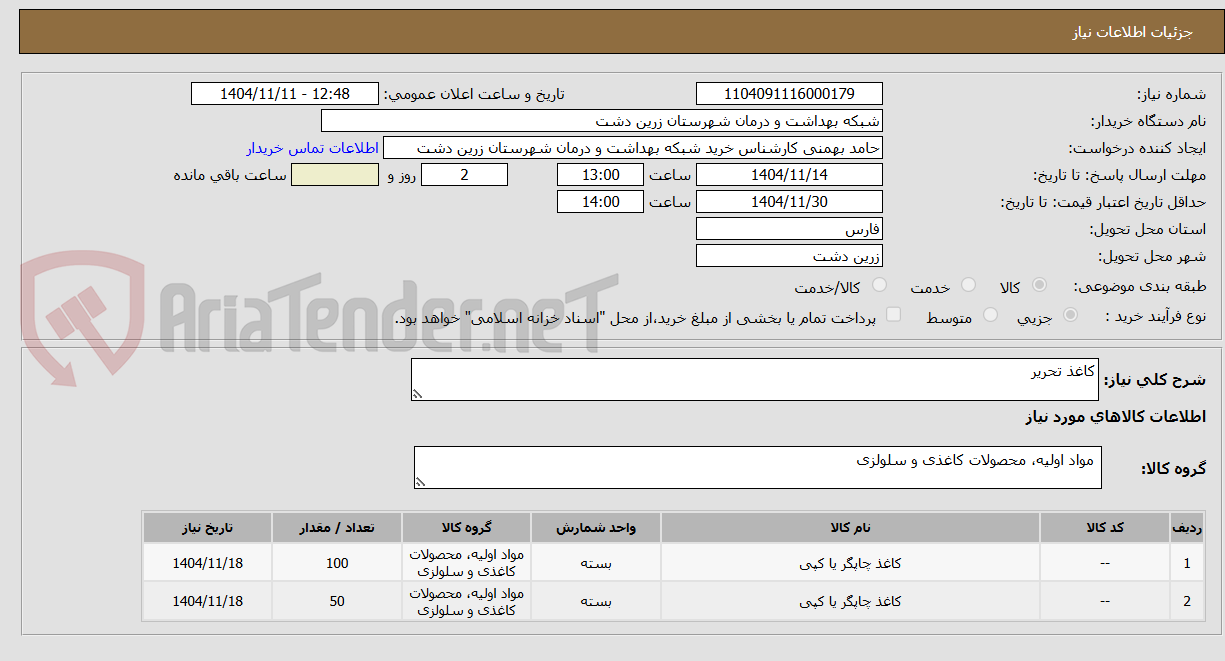This screenshot has height=661, width=1225.
Task: Click empty remaining hours field
Action: [335, 175]
